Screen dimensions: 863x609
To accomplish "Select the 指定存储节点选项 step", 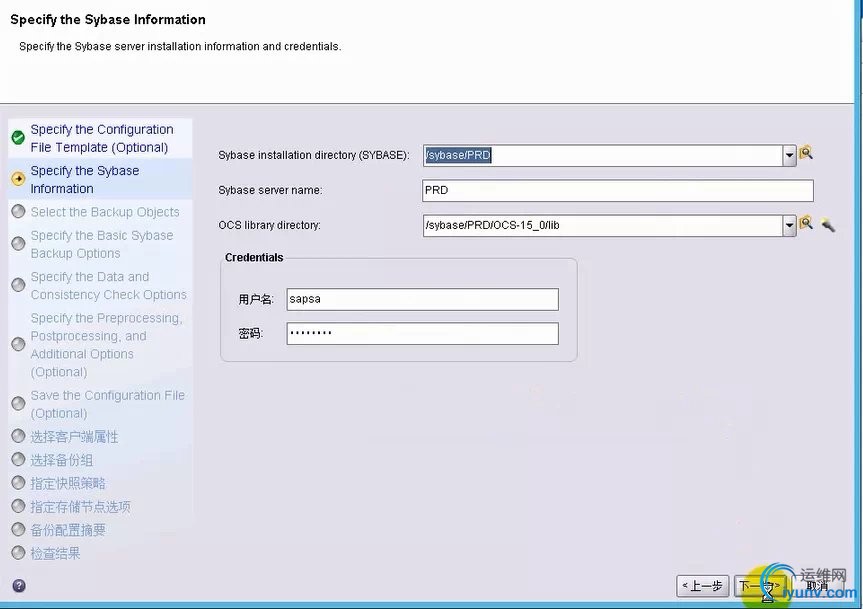I will tap(80, 507).
